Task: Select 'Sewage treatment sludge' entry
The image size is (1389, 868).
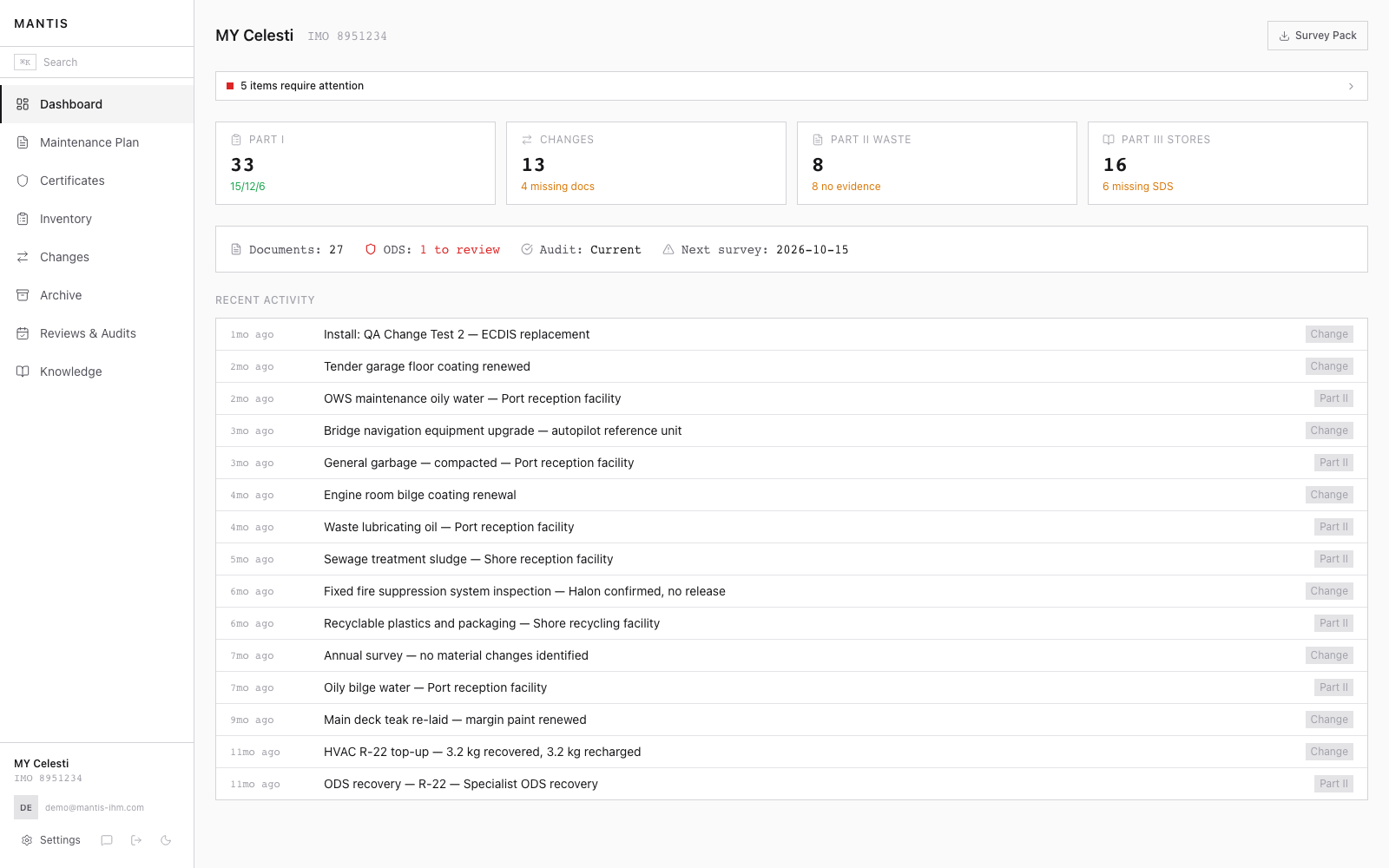Action: [x=792, y=559]
